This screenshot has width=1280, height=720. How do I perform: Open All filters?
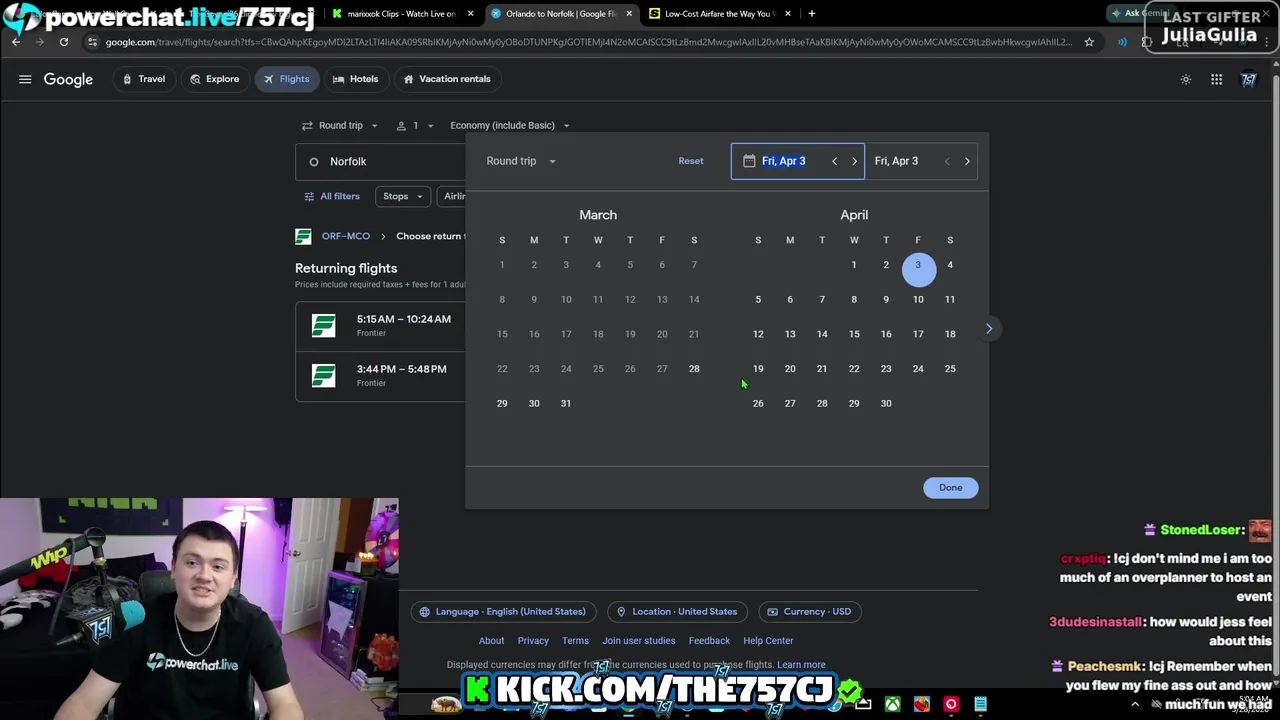click(x=332, y=196)
